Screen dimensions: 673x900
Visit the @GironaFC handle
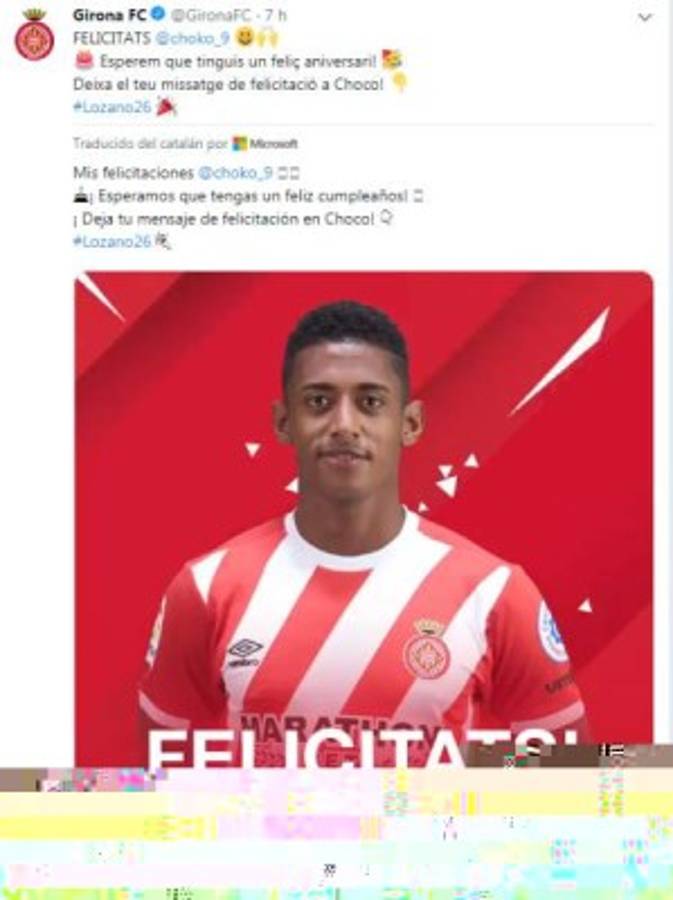point(212,15)
